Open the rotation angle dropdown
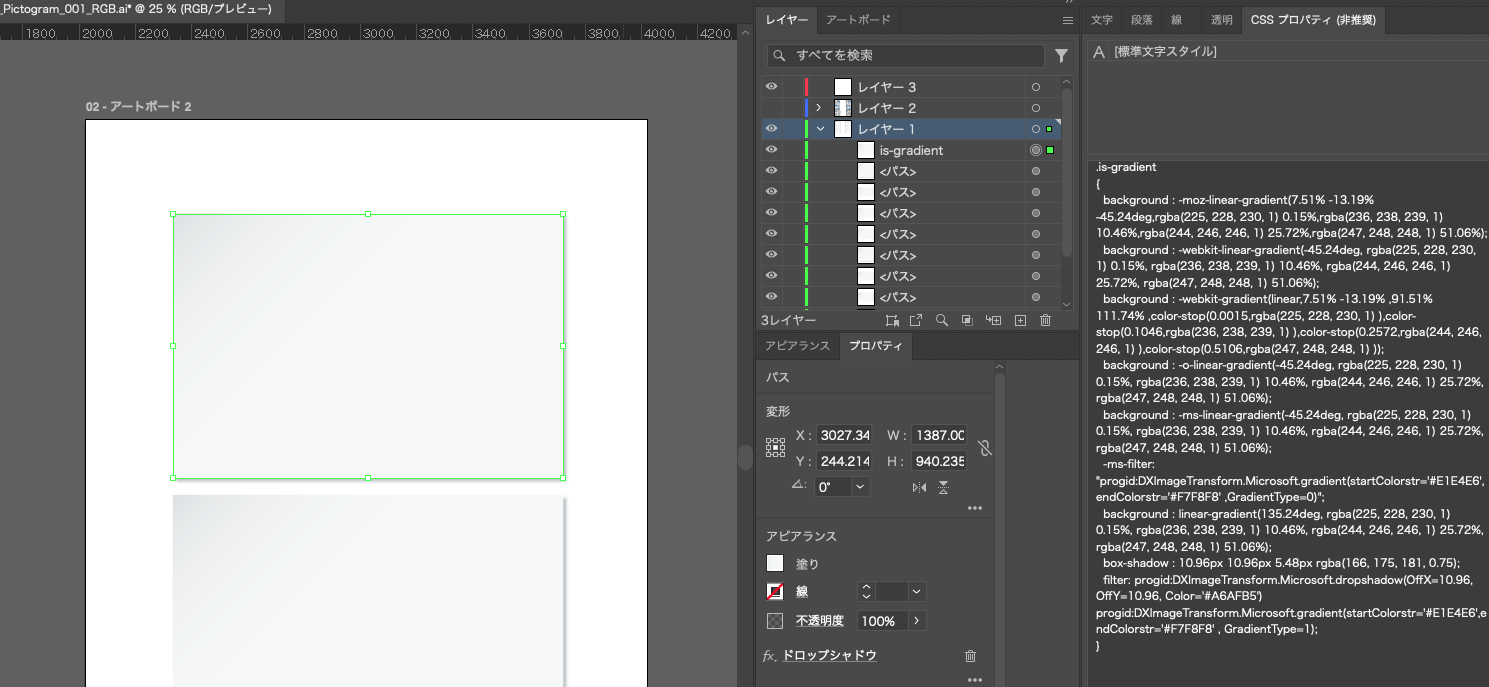Screen dimensions: 1489x687 click(860, 487)
